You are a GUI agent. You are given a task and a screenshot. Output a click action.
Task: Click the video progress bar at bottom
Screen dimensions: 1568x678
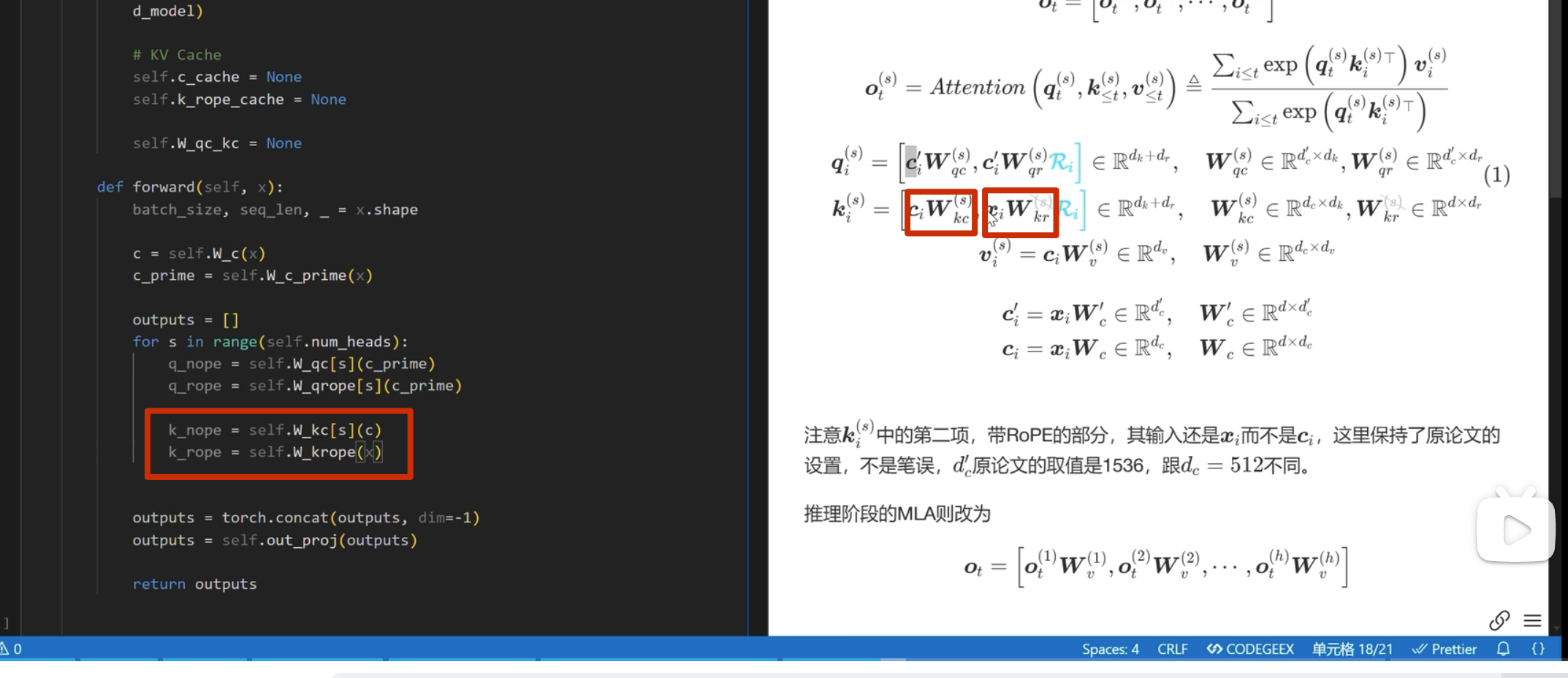[x=511, y=660]
